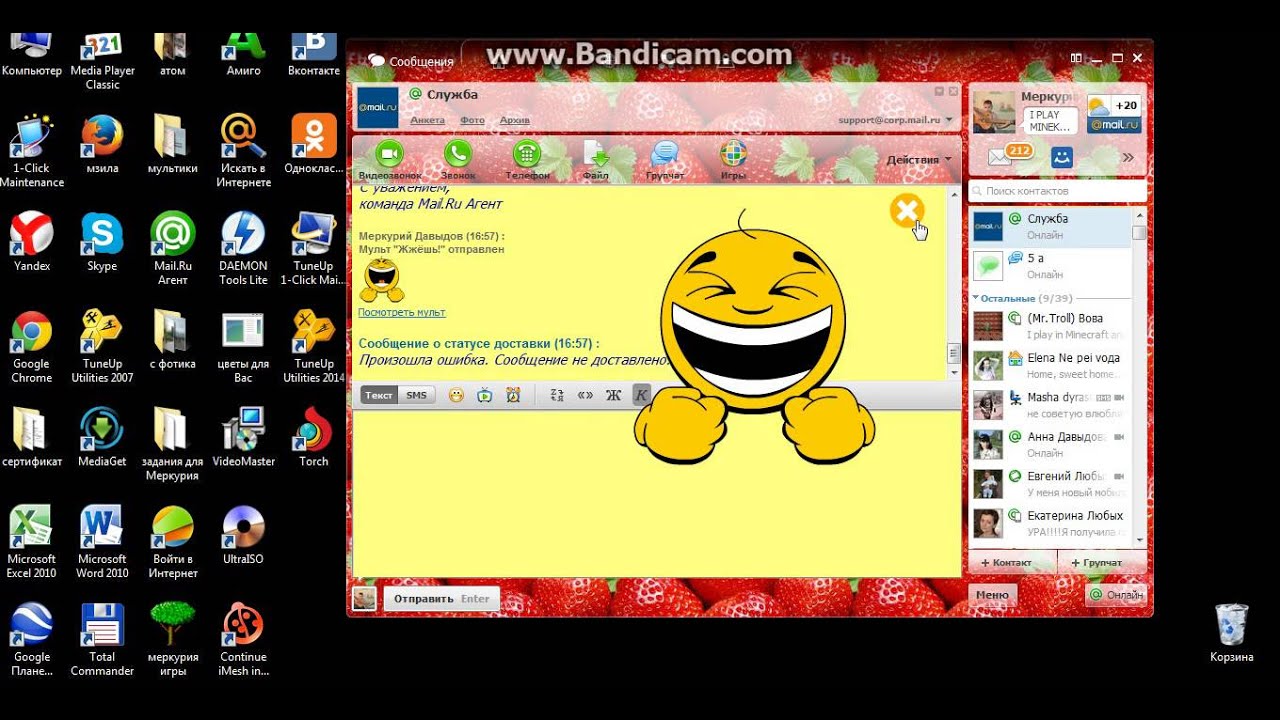Switch to SMS message mode
This screenshot has width=1280, height=720.
coord(416,395)
